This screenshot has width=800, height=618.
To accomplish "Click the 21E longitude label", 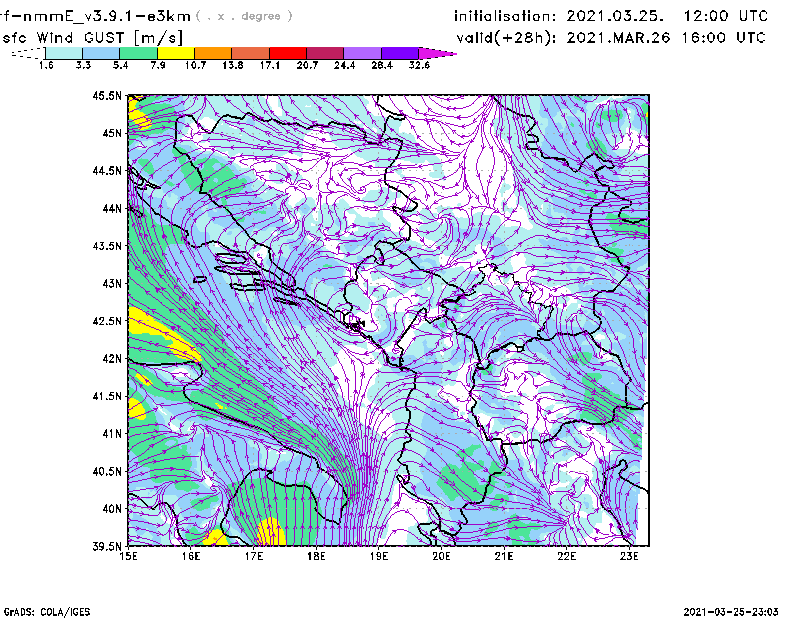I will (504, 556).
